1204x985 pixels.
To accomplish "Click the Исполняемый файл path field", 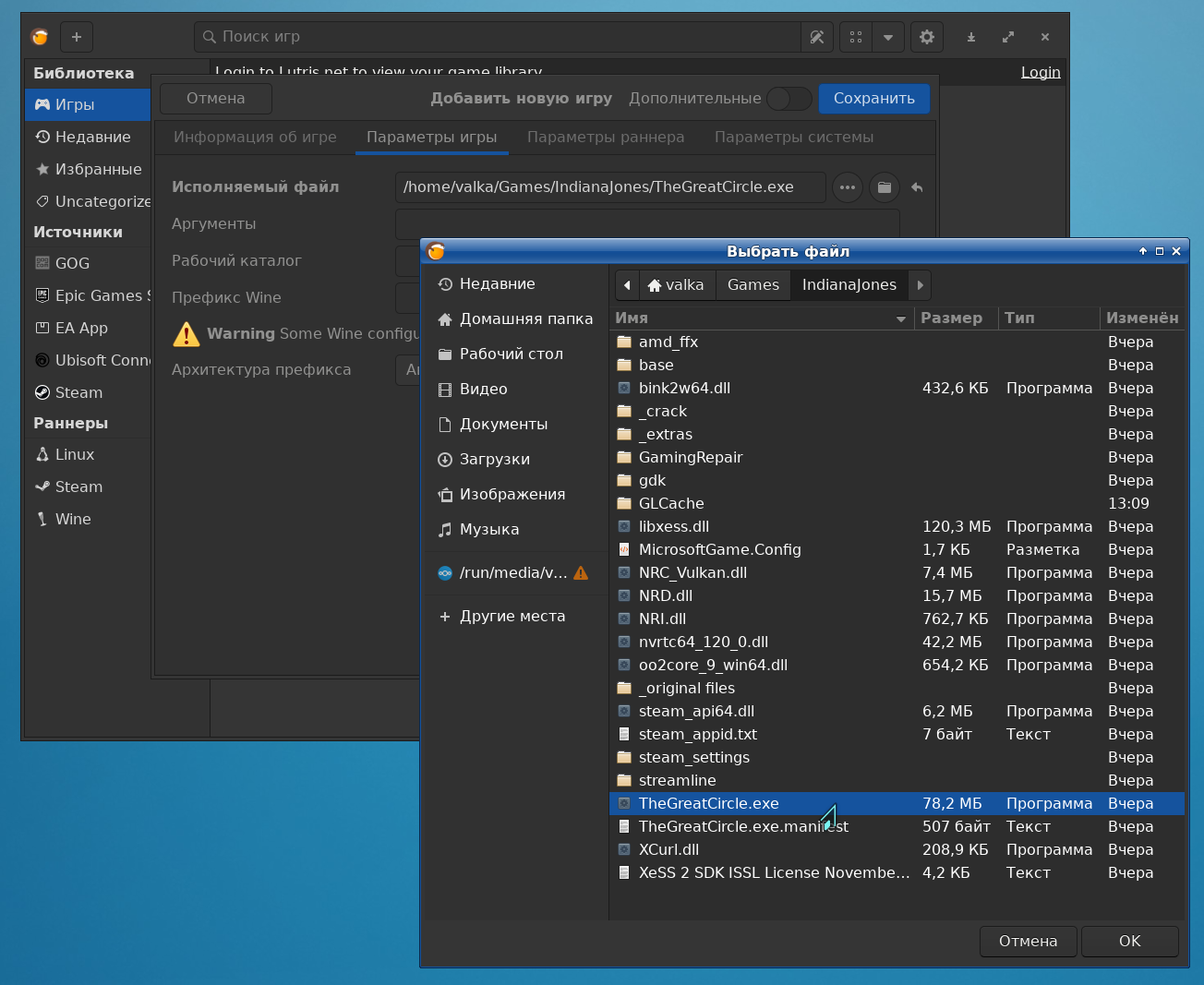I will [610, 186].
